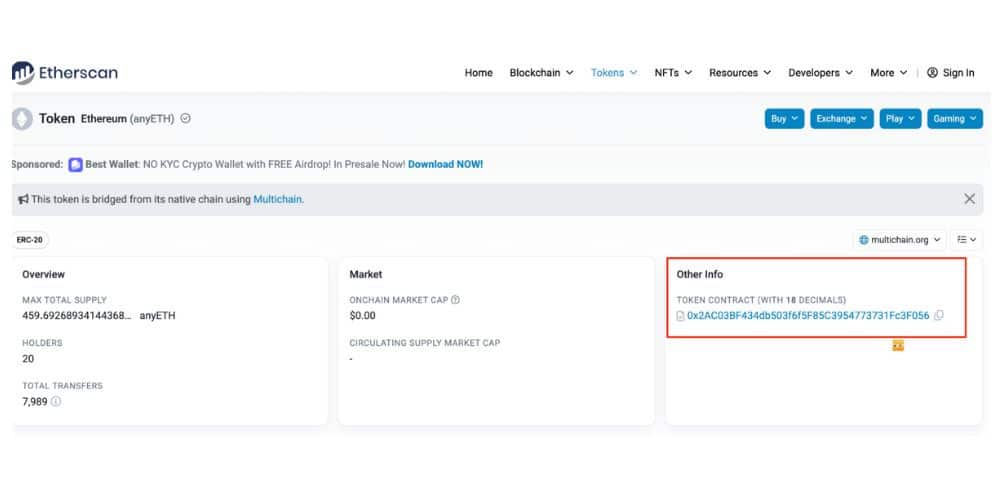Copy the token contract address
Viewport: 1000px width, 500px height.
tap(939, 316)
